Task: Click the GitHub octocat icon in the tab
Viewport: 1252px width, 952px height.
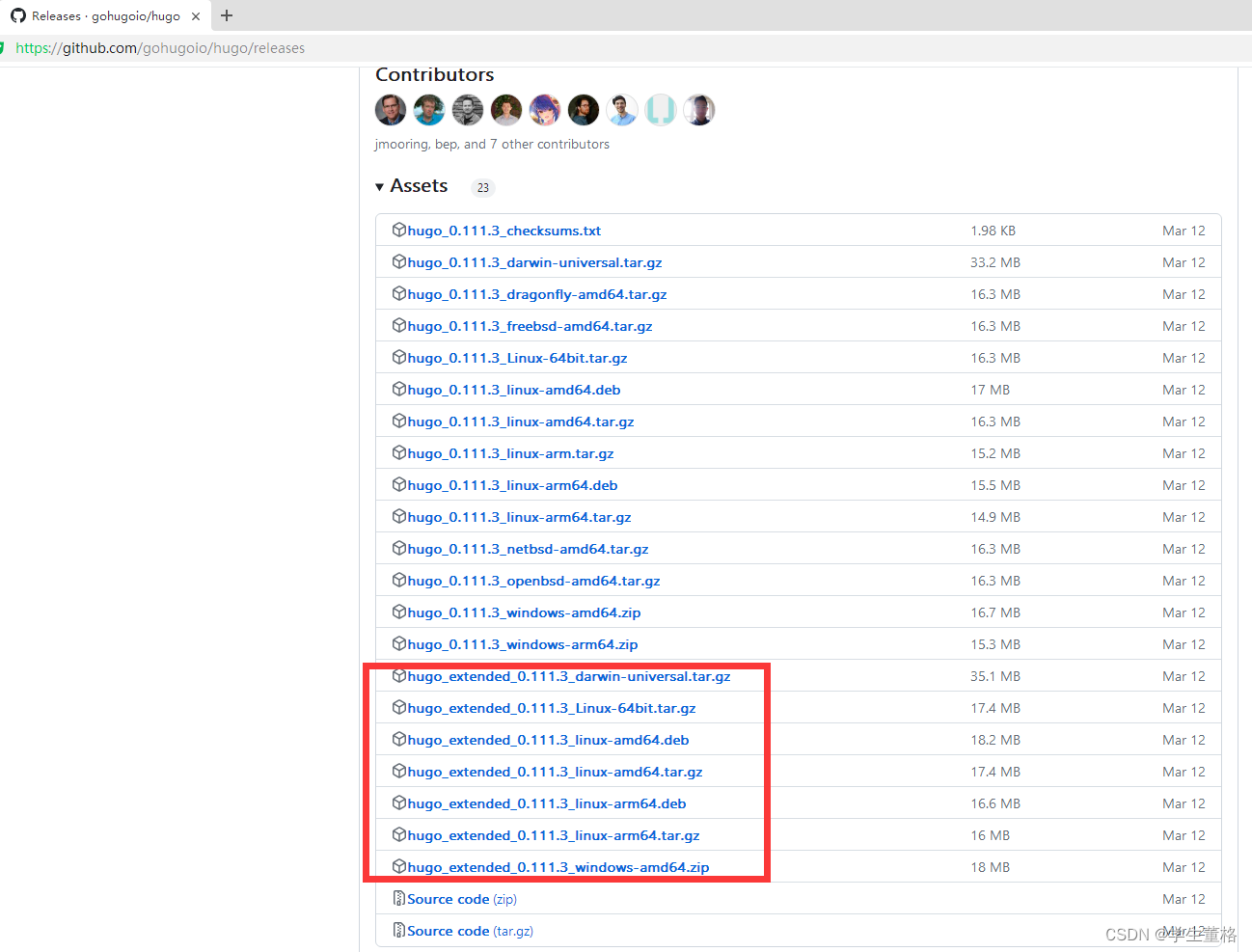Action: pyautogui.click(x=18, y=15)
